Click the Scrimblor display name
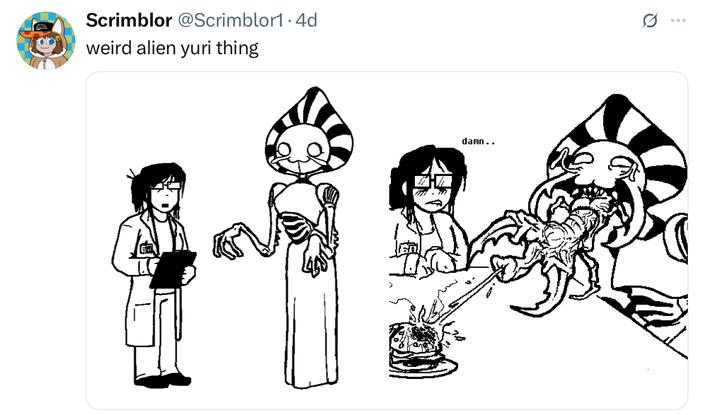 pos(129,20)
